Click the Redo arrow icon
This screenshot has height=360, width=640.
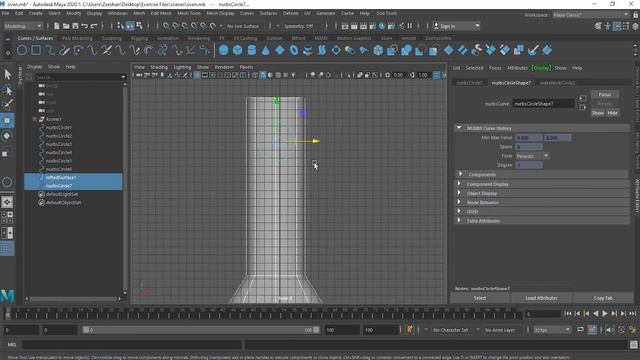tap(94, 26)
